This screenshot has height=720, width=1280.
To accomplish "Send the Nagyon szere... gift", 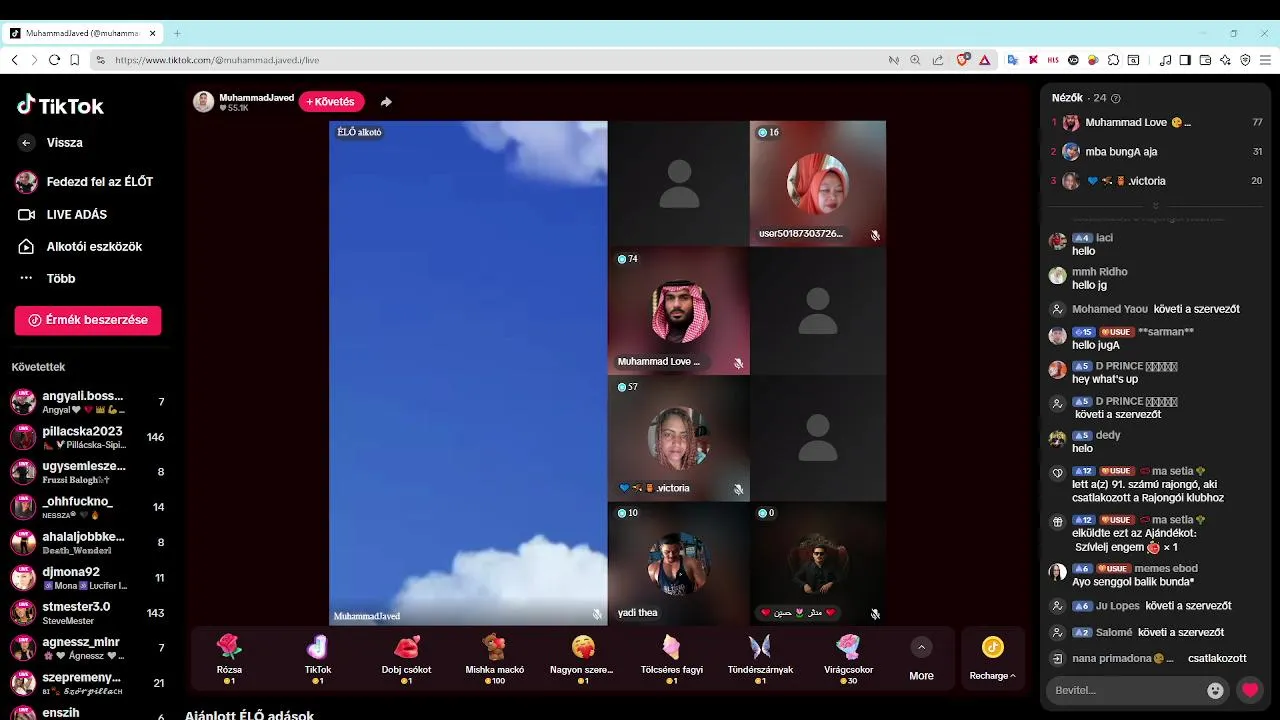I will (x=582, y=658).
